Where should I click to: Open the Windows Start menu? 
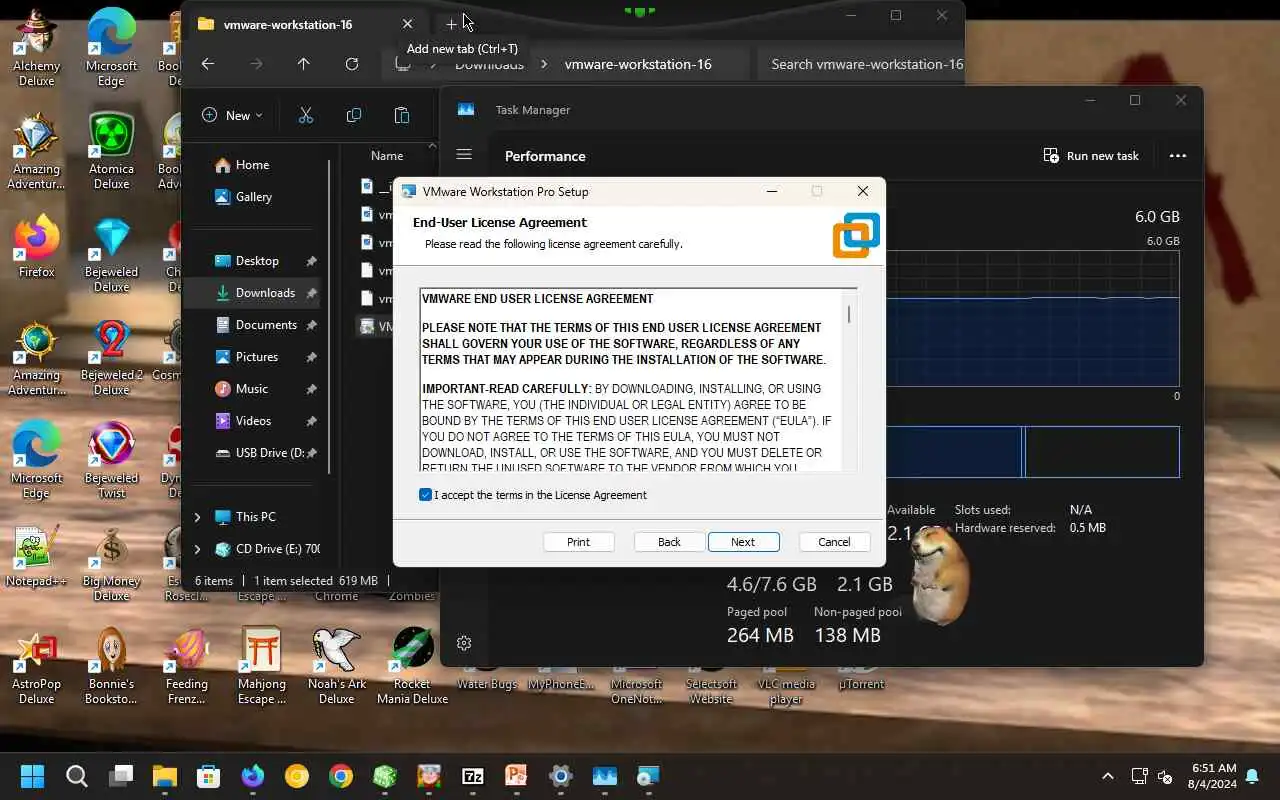point(32,776)
